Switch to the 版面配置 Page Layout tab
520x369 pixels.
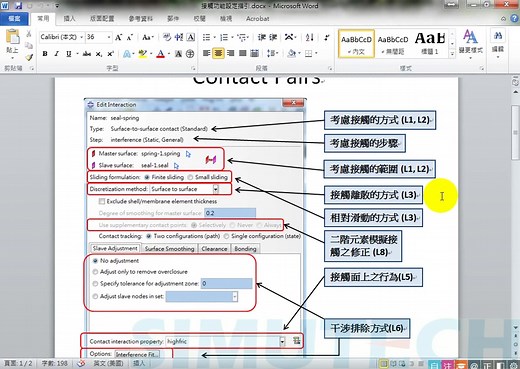tap(102, 19)
